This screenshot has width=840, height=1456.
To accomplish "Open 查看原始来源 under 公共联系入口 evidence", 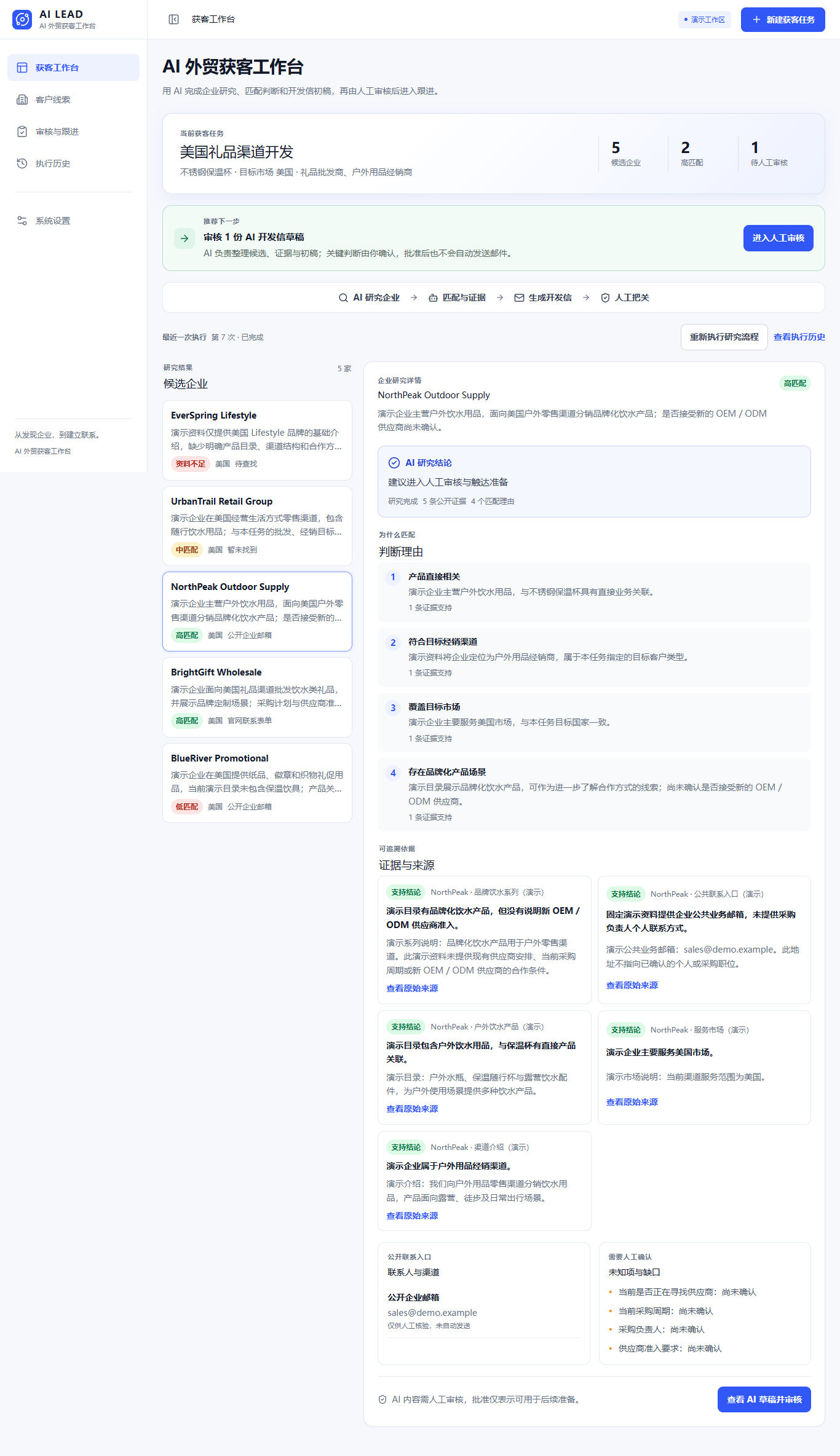I will pos(632,985).
